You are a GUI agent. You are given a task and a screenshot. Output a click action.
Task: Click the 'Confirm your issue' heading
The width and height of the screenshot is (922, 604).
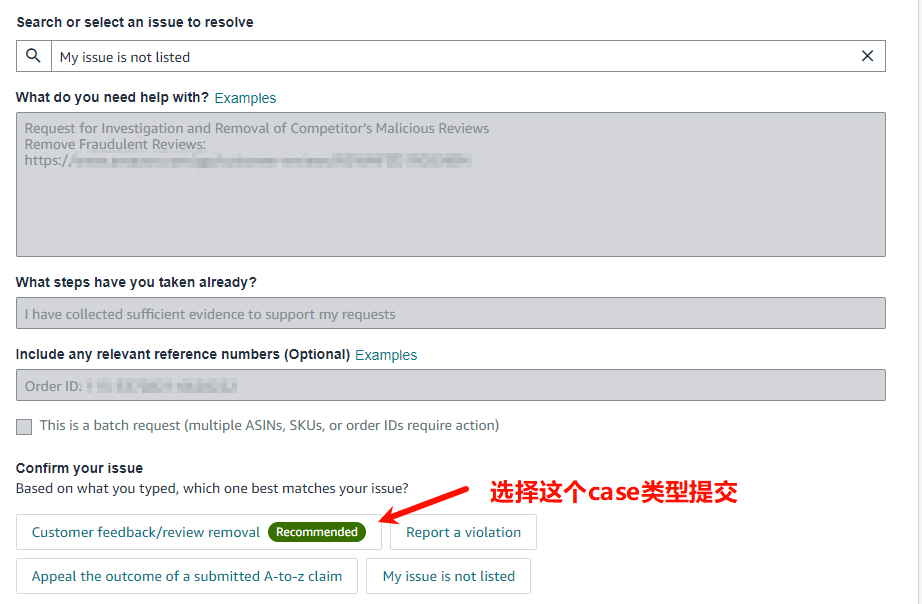coord(79,468)
